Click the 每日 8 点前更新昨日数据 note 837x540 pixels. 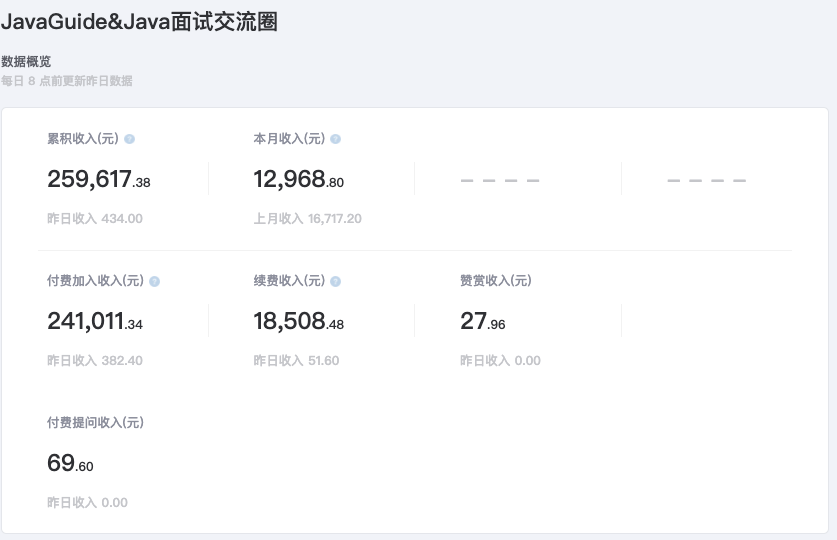point(66,81)
